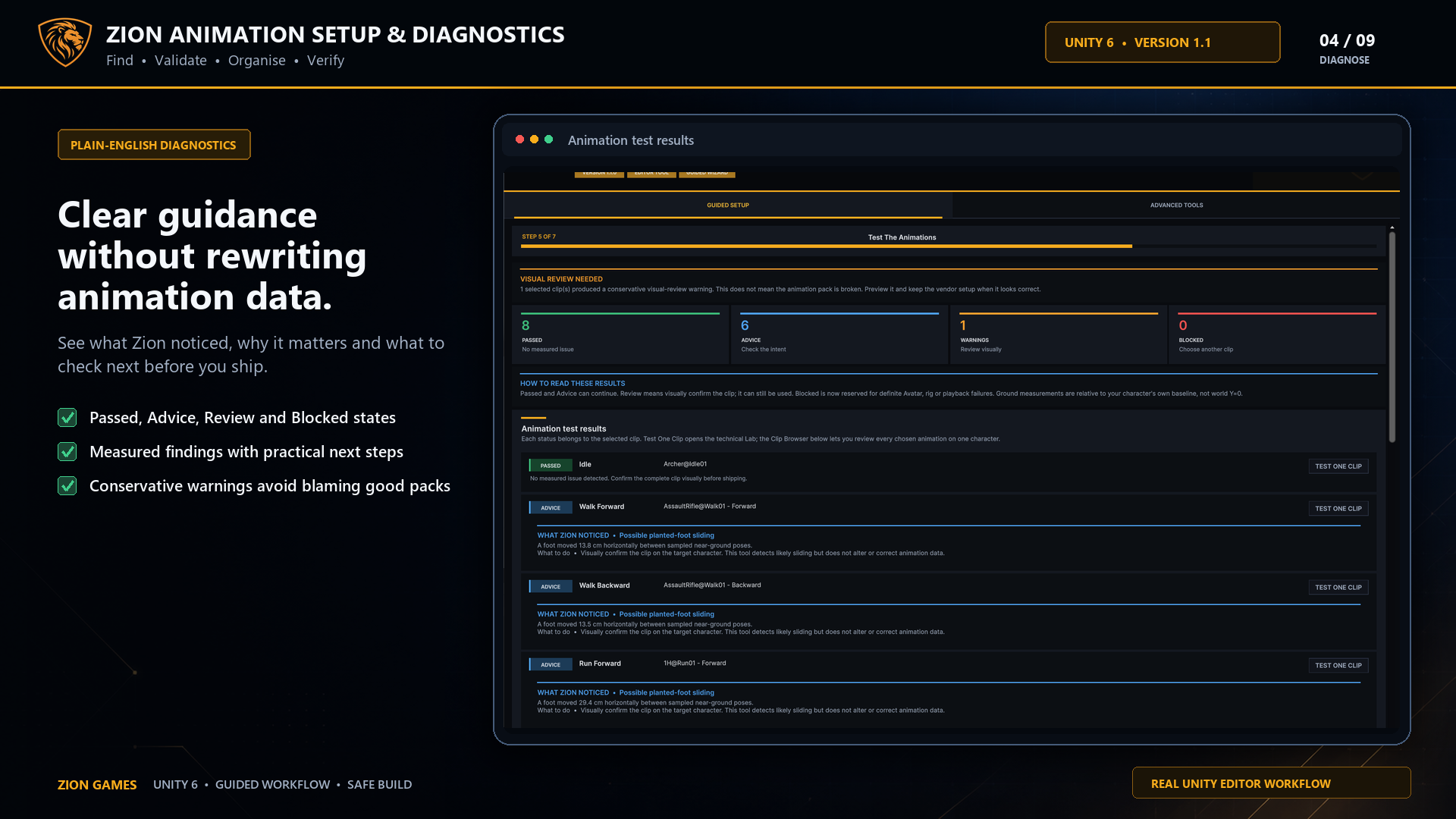Screen dimensions: 1456x819
Task: Click the Visual Review Needed heading
Action: pos(561,279)
